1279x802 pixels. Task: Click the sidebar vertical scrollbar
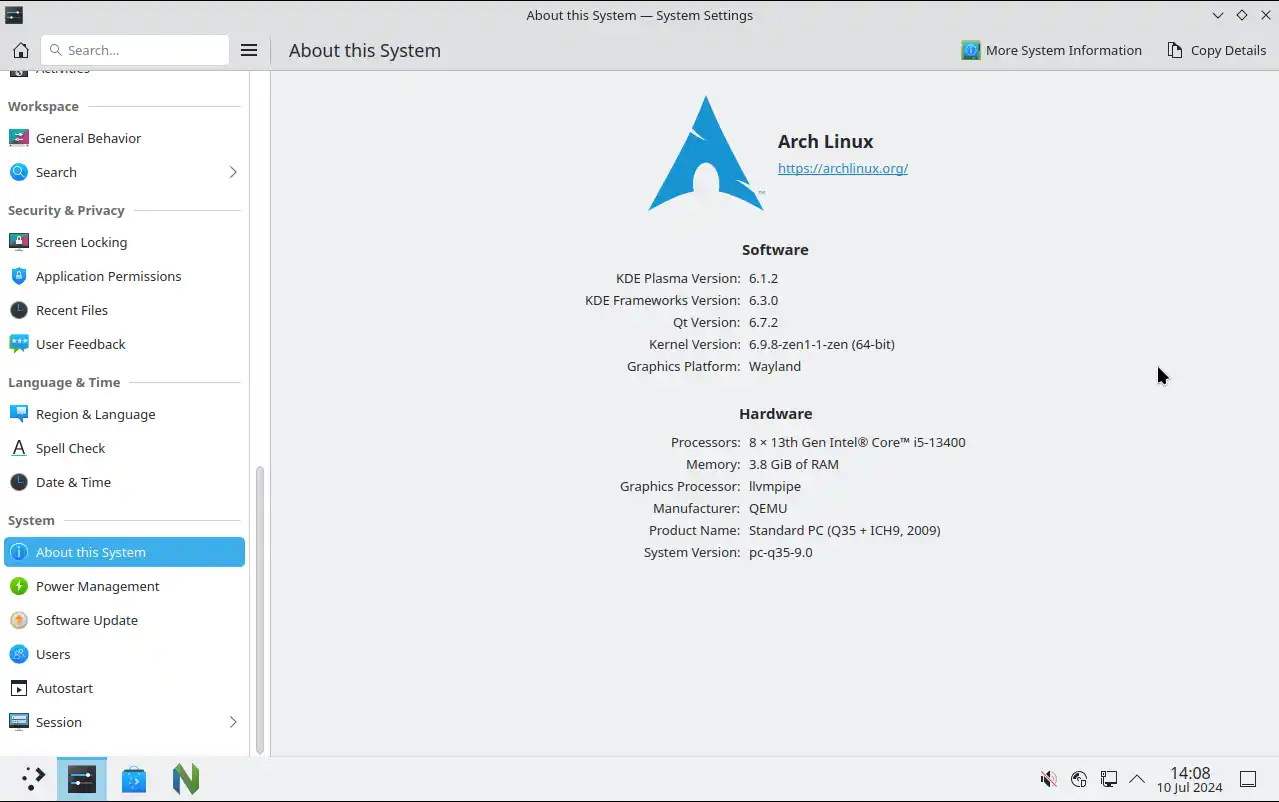pos(260,610)
